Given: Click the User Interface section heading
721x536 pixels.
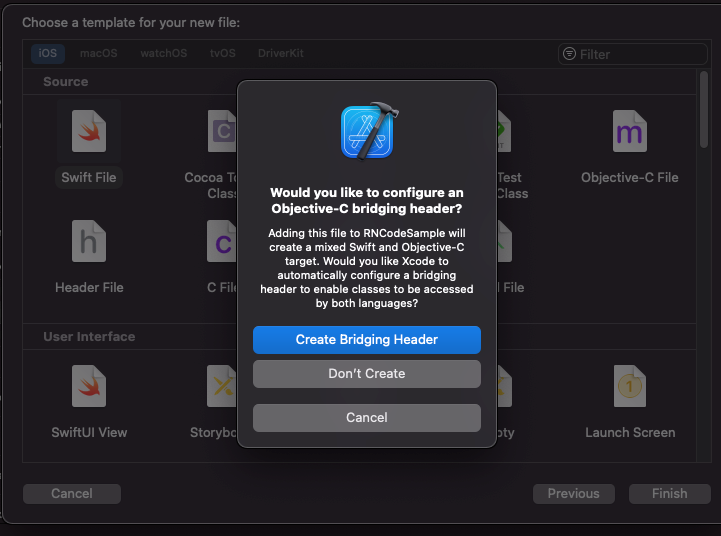Looking at the screenshot, I should [x=89, y=336].
